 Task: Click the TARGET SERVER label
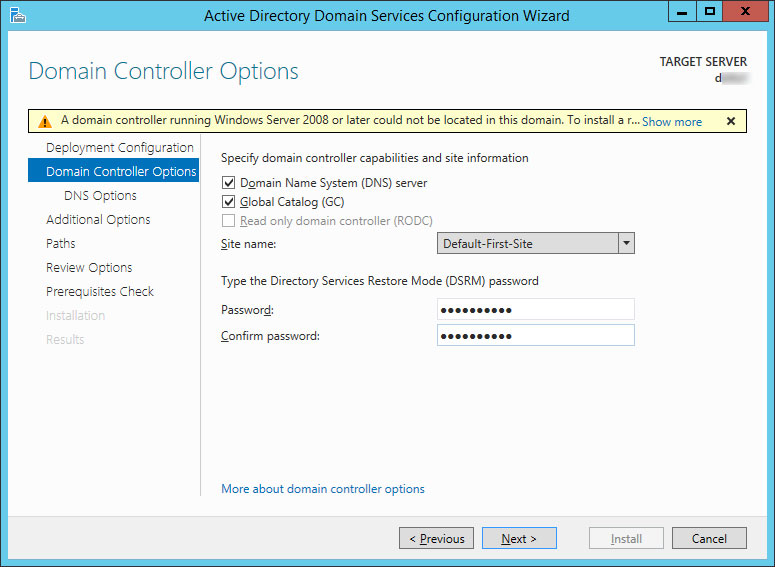coord(703,62)
